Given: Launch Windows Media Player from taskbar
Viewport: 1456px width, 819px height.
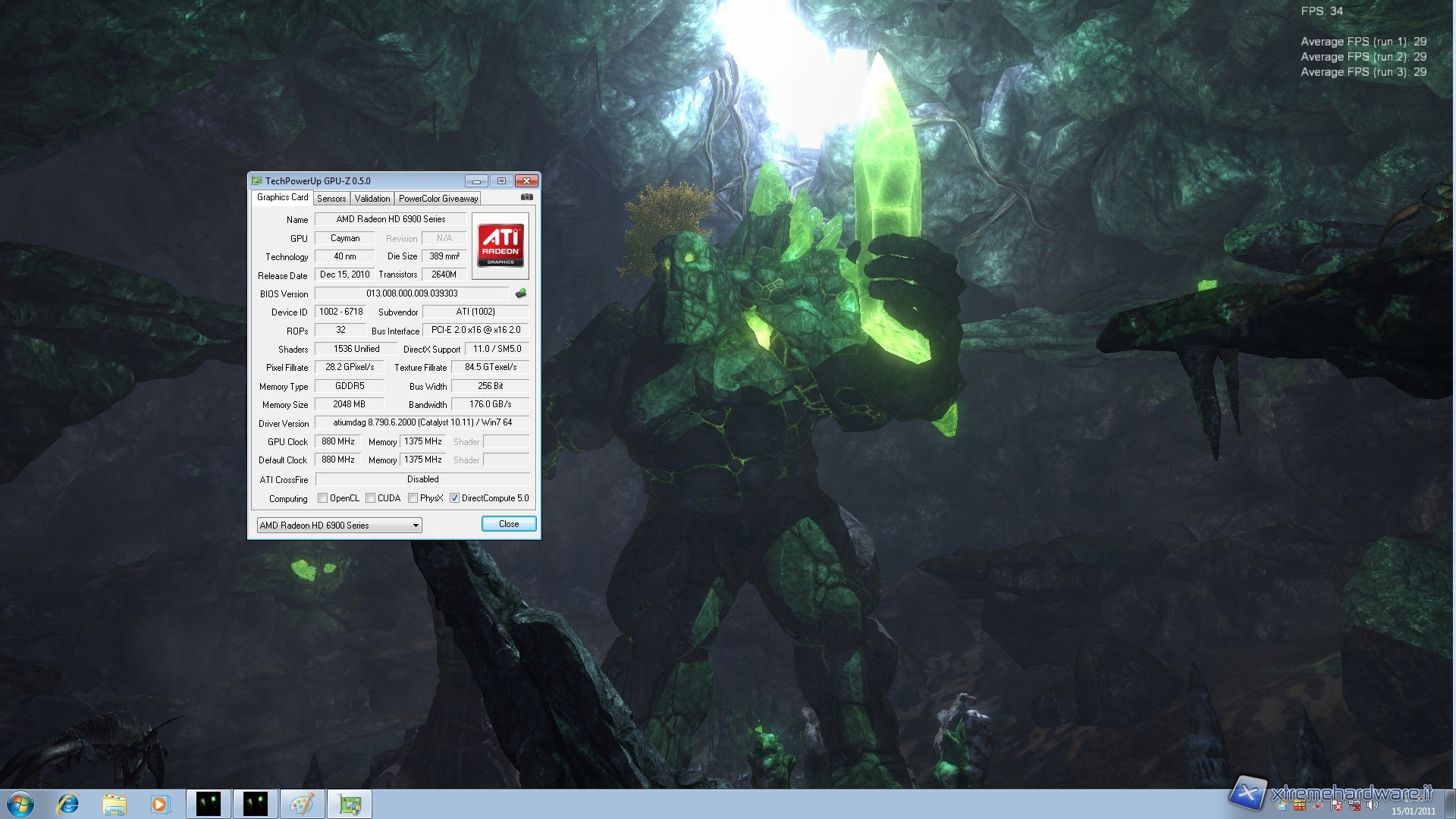Looking at the screenshot, I should 160,804.
